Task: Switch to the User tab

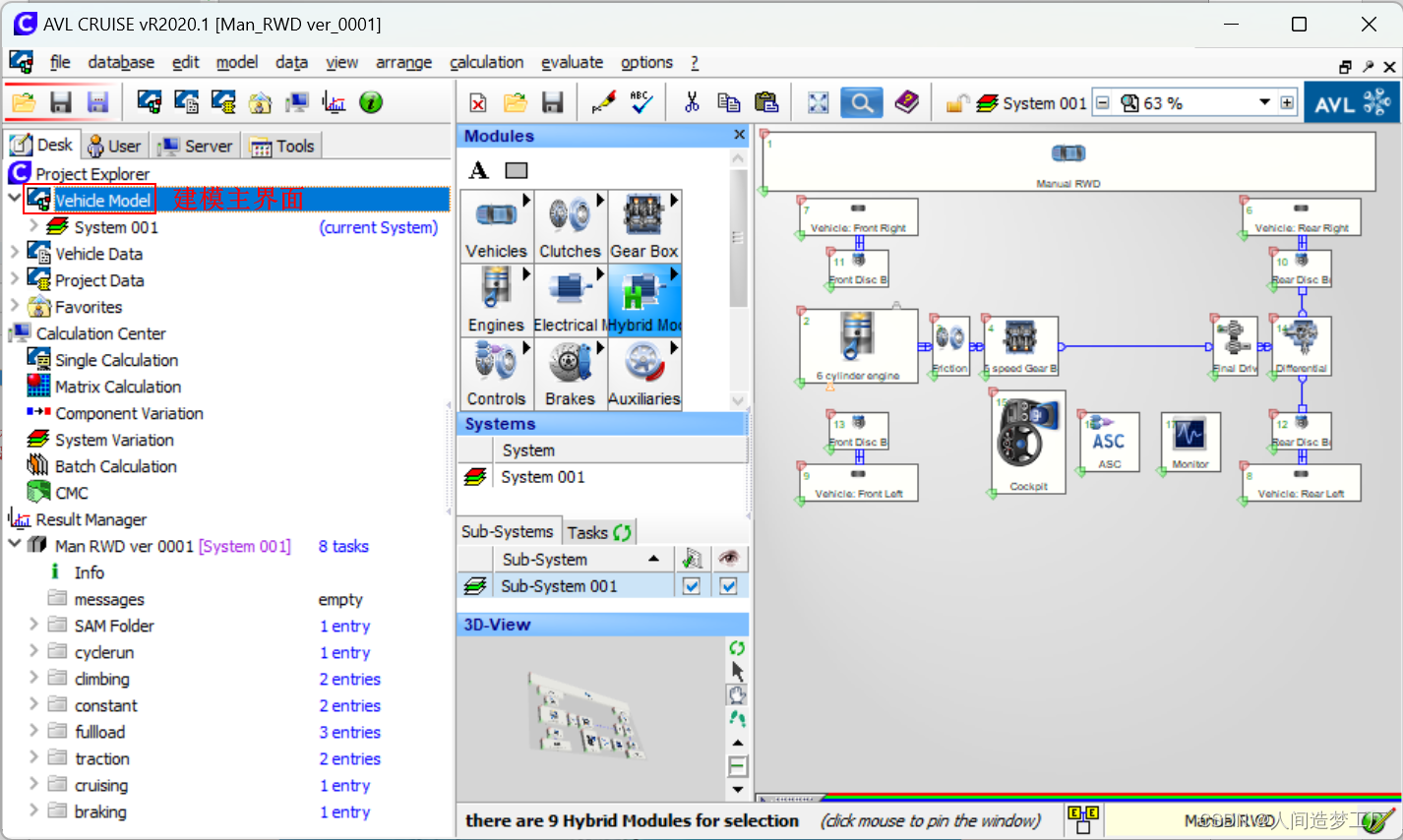Action: pos(114,146)
